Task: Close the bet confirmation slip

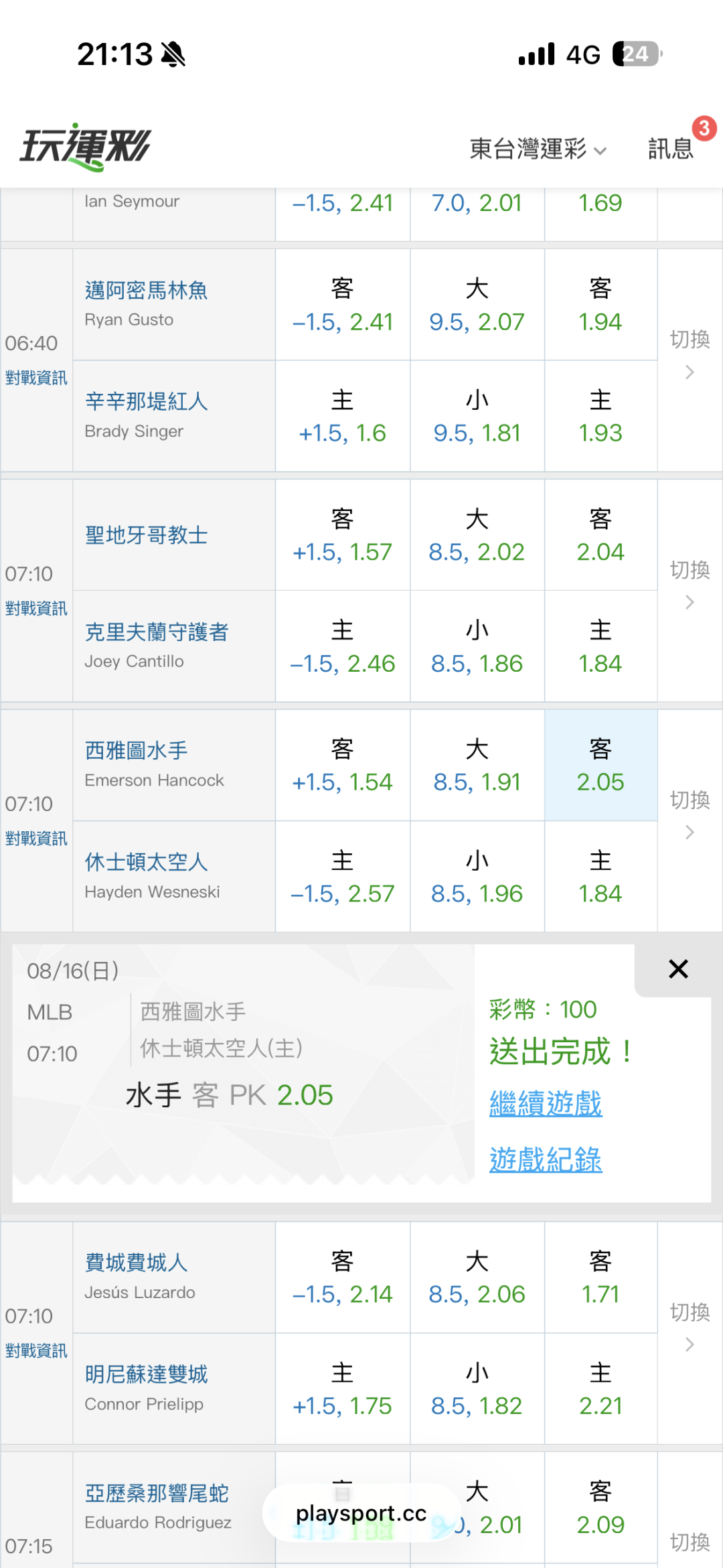Action: click(x=678, y=969)
